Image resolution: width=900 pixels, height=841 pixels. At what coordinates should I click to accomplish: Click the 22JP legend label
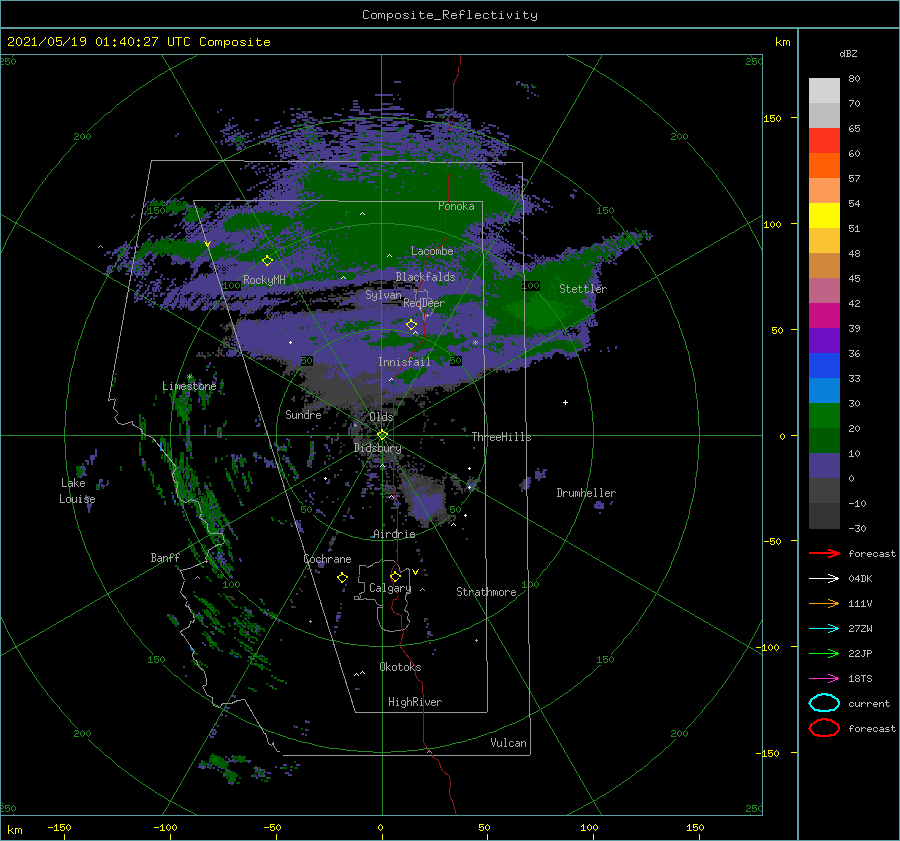click(x=860, y=653)
